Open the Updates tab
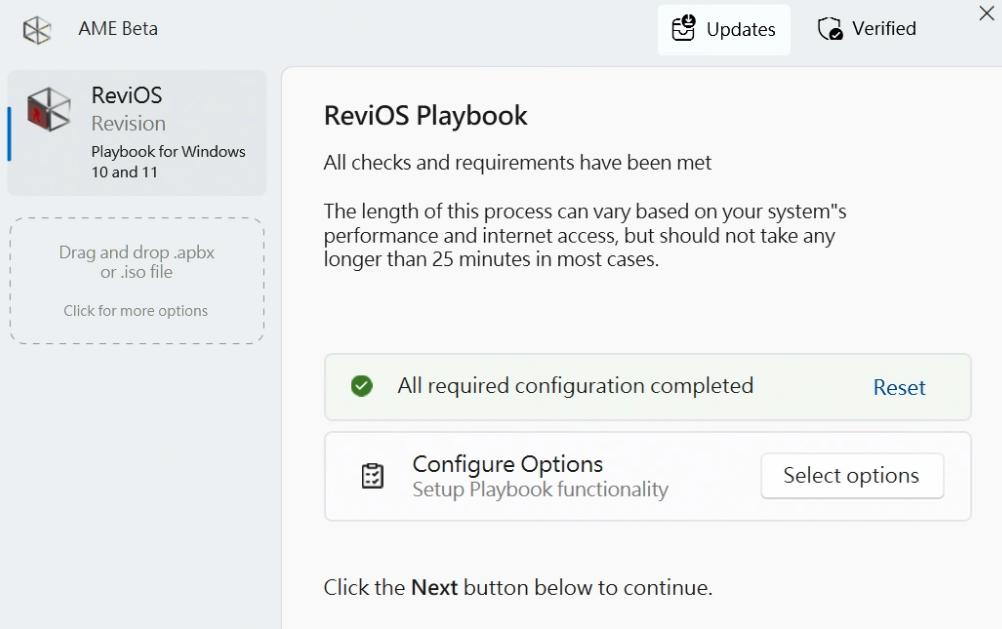1002x629 pixels. (x=724, y=30)
